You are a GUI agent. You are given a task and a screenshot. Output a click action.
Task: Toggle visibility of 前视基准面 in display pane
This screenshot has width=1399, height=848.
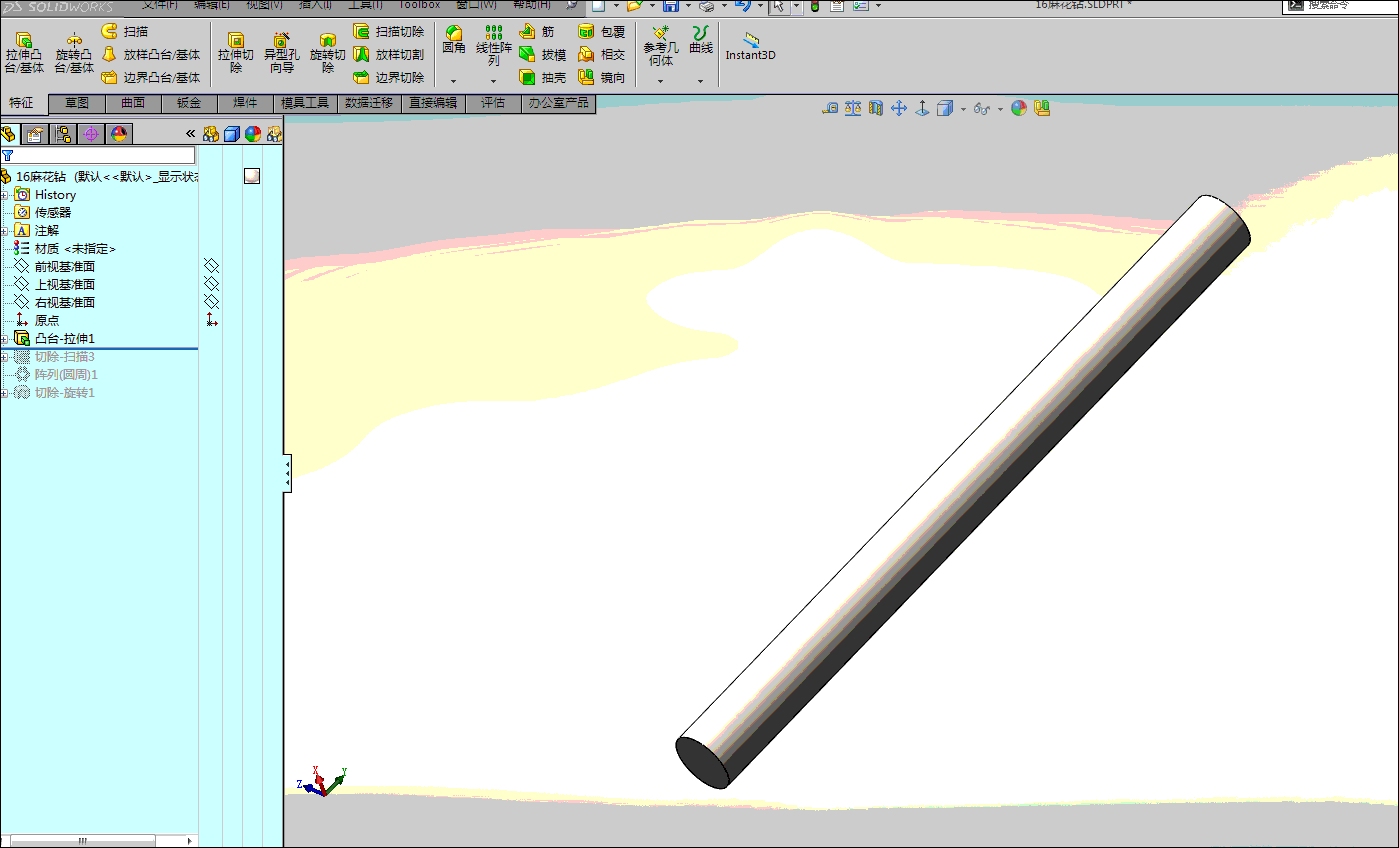point(211,265)
